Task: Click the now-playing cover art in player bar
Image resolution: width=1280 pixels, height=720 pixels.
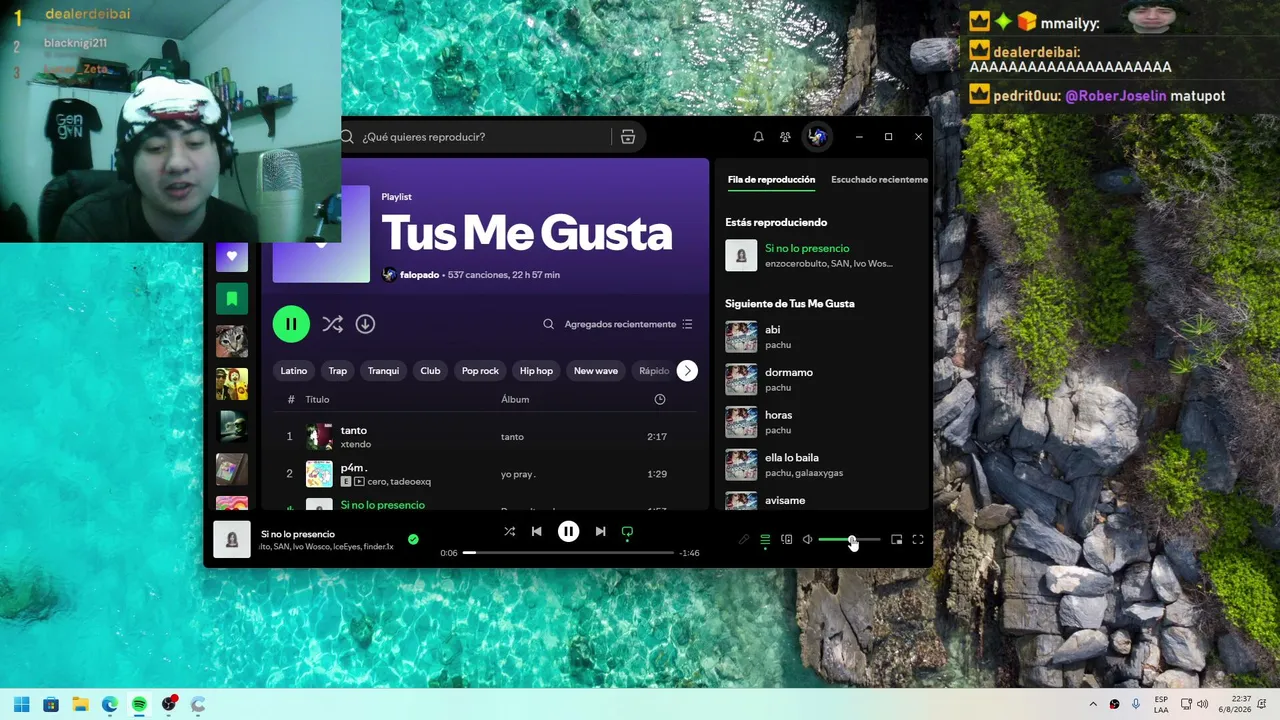Action: 232,540
